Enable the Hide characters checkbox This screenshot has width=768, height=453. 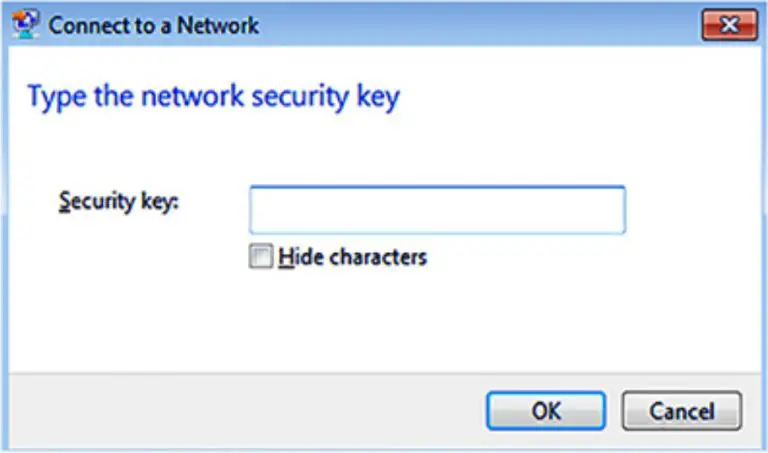tap(261, 256)
